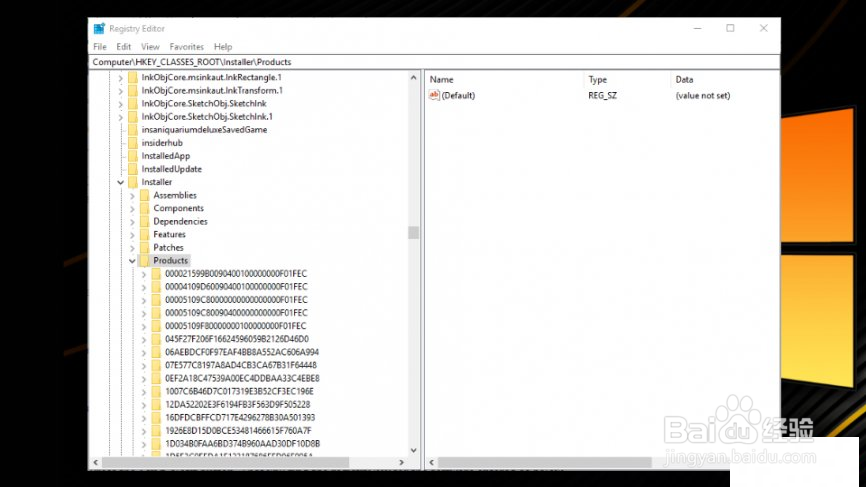Image resolution: width=866 pixels, height=487 pixels.
Task: Click the Assemblies folder icon
Action: tap(144, 195)
